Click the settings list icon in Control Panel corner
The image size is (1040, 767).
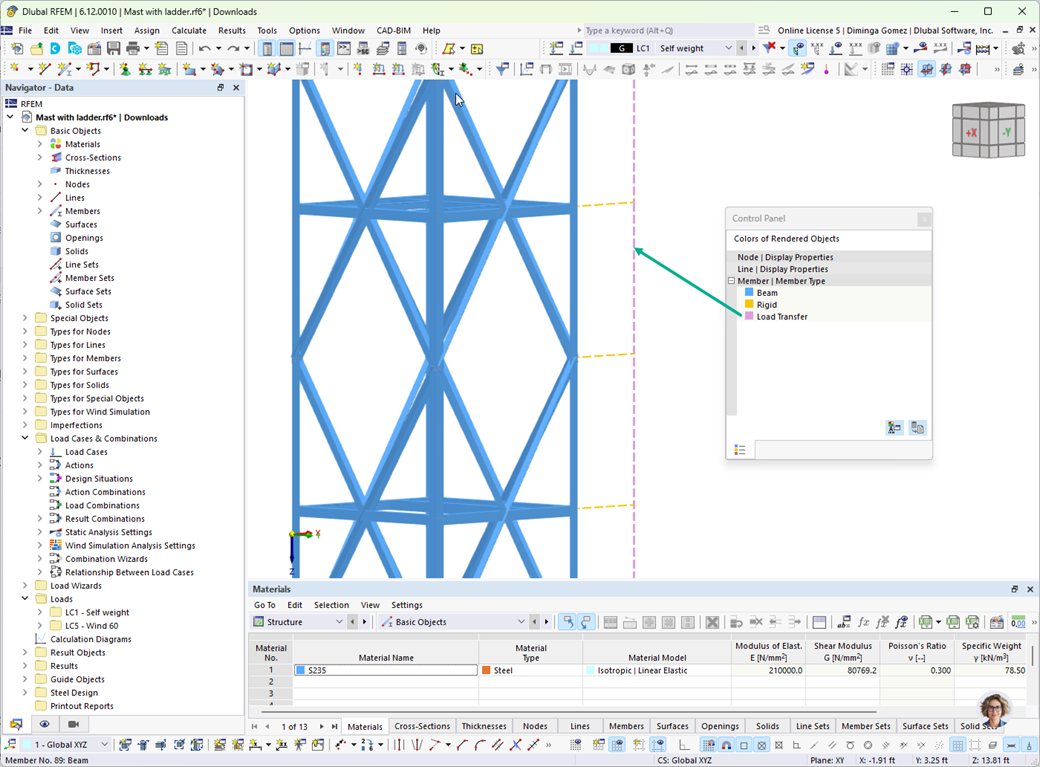pos(740,449)
